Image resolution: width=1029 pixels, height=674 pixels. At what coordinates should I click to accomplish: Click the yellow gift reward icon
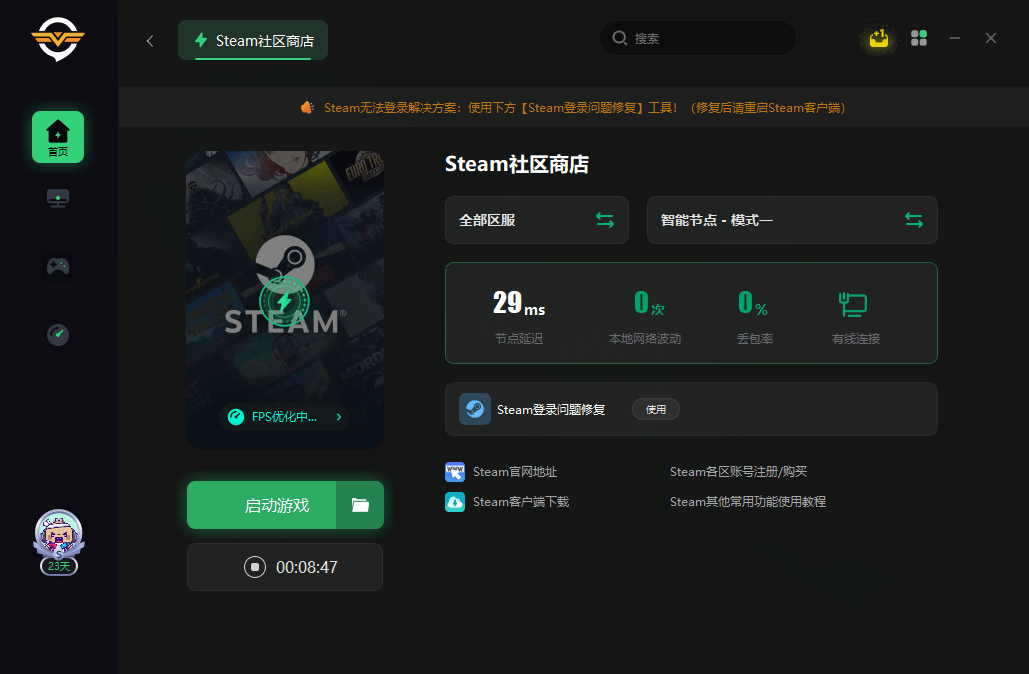pyautogui.click(x=878, y=39)
